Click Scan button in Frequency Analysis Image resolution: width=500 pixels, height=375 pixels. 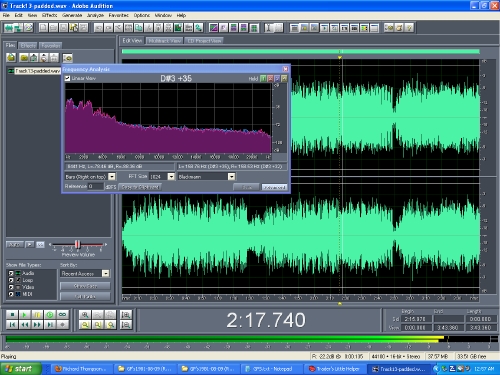tap(246, 187)
